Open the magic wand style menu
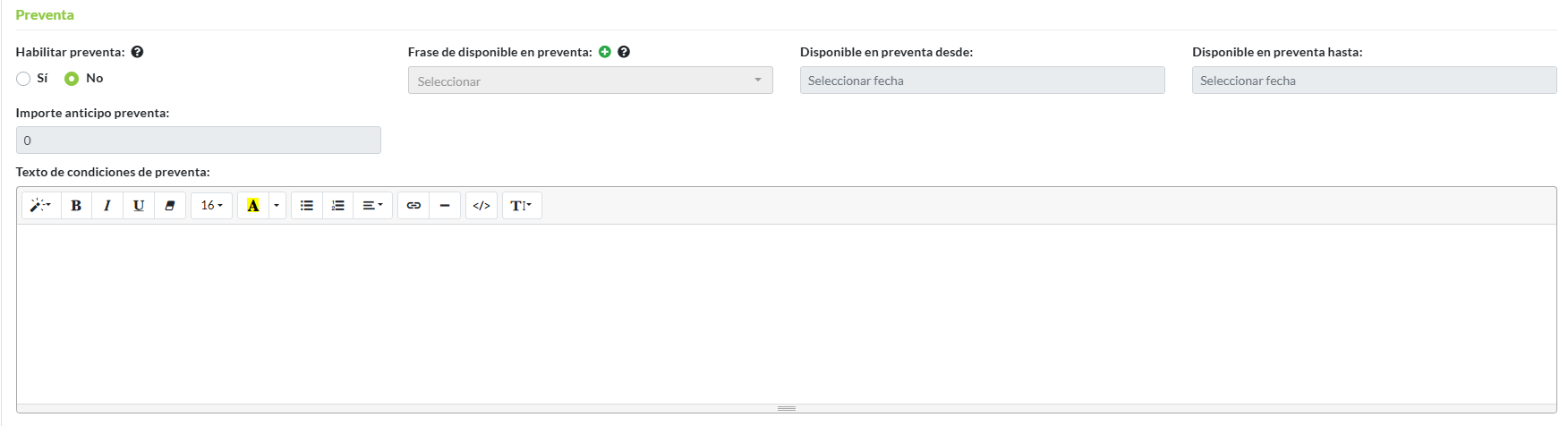1568x426 pixels. coord(41,206)
